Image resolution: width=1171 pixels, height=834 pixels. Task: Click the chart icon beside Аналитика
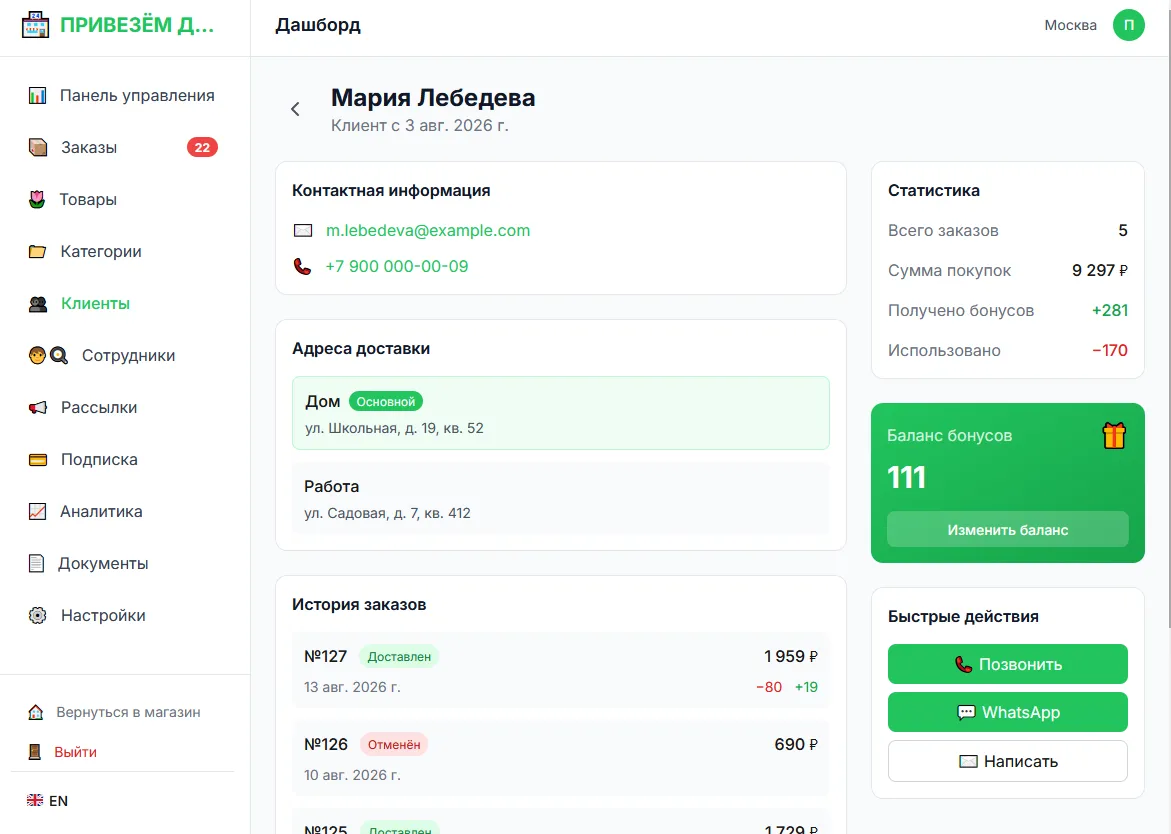[x=37, y=511]
